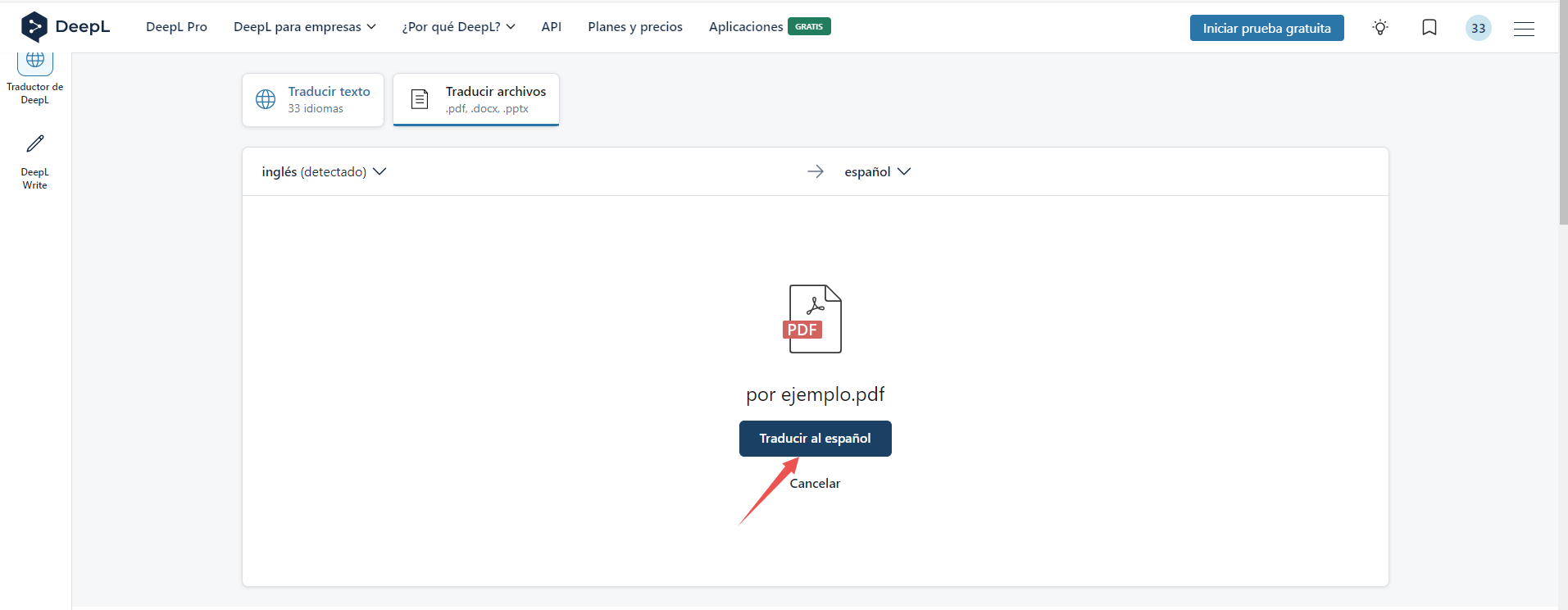1568x610 pixels.
Task: Click the DeepL Write sidebar label
Action: tap(35, 179)
